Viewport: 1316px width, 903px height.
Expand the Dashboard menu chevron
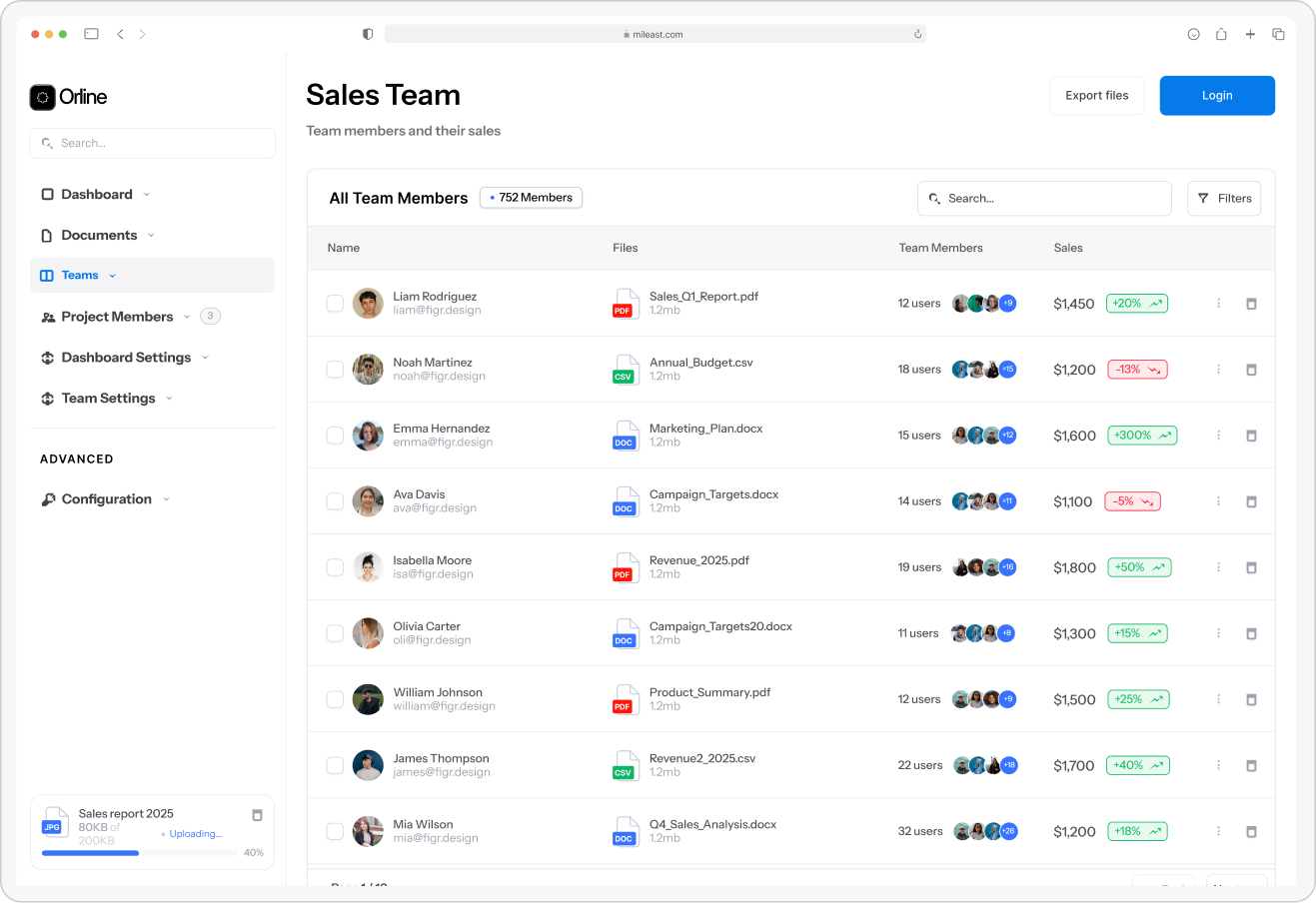[147, 194]
